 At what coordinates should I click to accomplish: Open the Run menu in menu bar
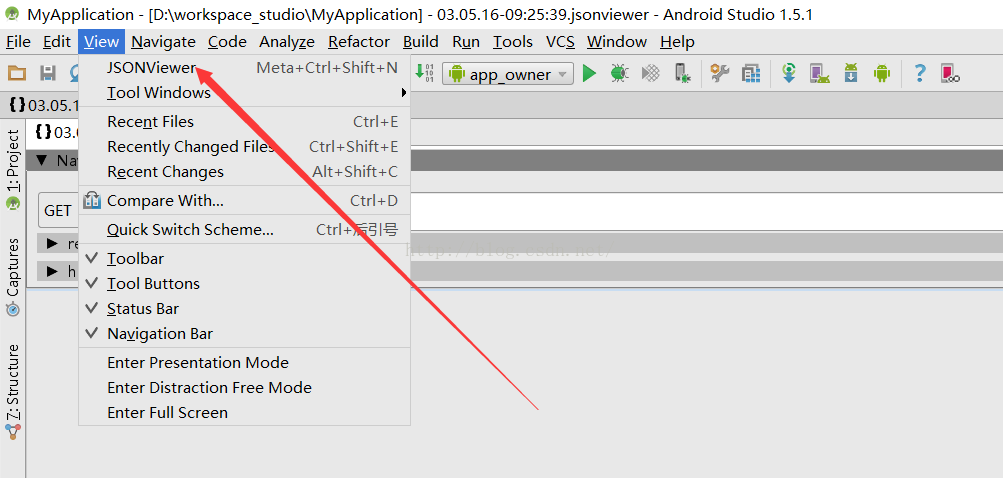tap(466, 42)
